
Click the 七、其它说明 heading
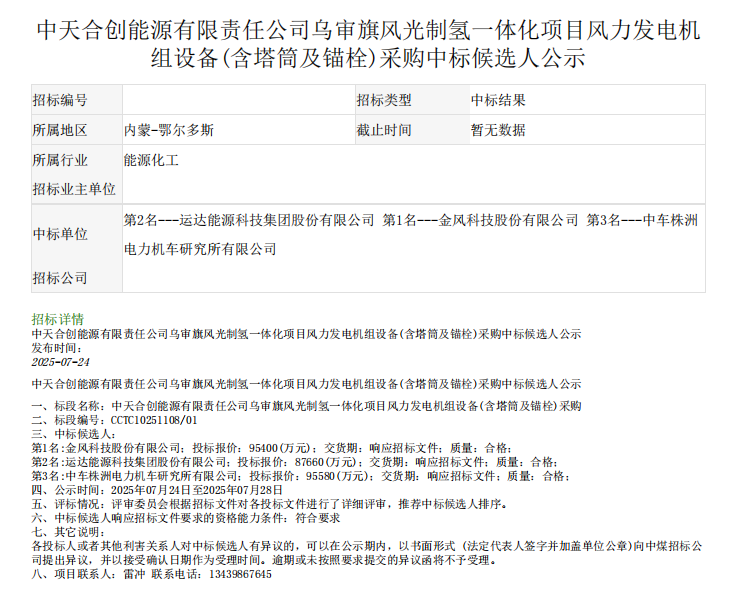(x=69, y=532)
